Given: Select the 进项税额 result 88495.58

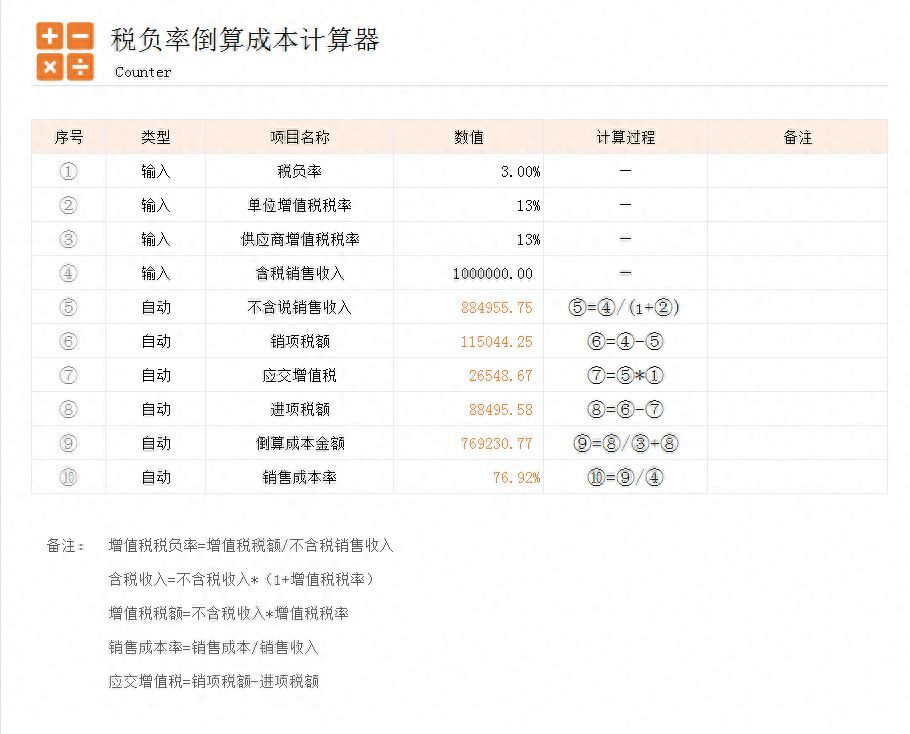Looking at the screenshot, I should coord(500,410).
